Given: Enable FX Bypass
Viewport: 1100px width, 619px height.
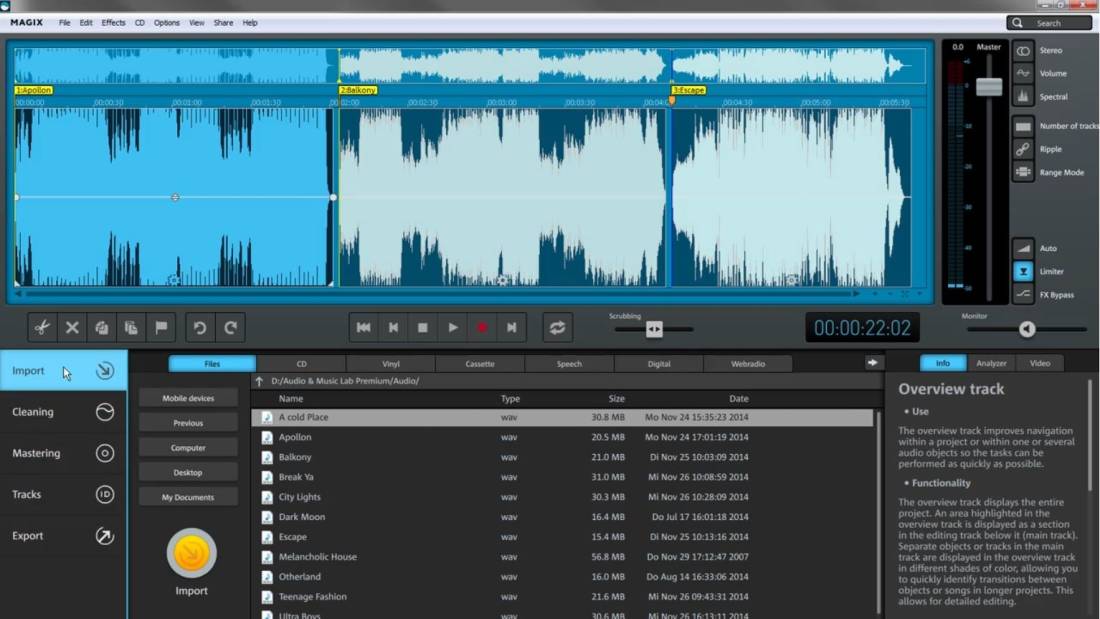Looking at the screenshot, I should [x=1023, y=294].
